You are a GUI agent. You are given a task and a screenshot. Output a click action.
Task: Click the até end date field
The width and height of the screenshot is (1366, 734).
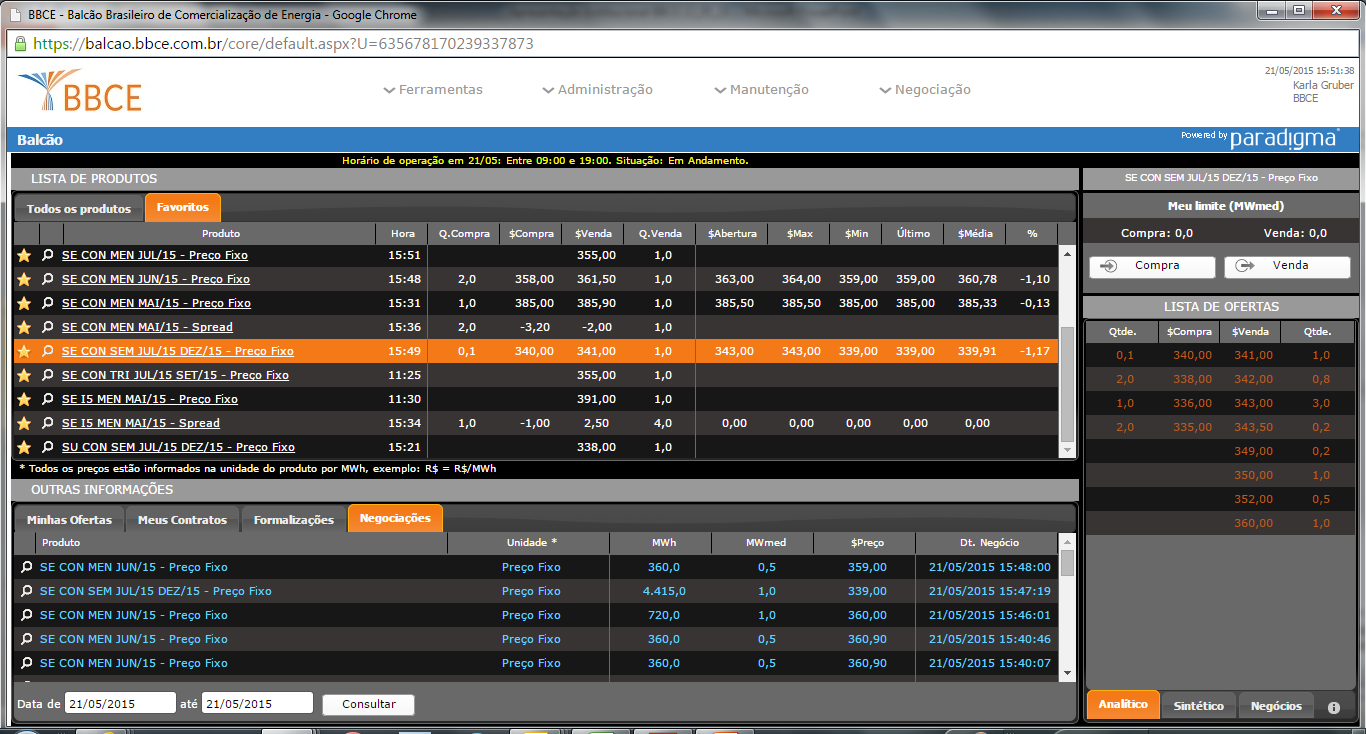pos(257,703)
